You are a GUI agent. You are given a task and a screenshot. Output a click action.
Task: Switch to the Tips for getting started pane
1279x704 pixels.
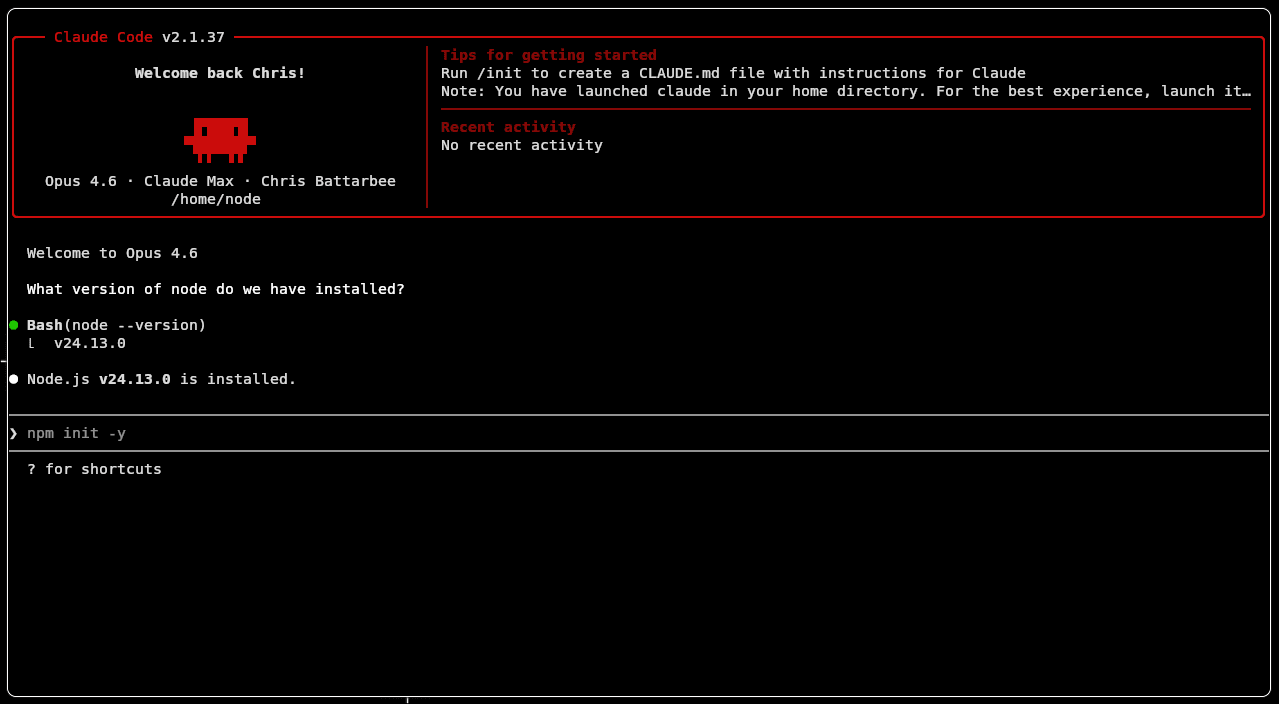point(548,55)
